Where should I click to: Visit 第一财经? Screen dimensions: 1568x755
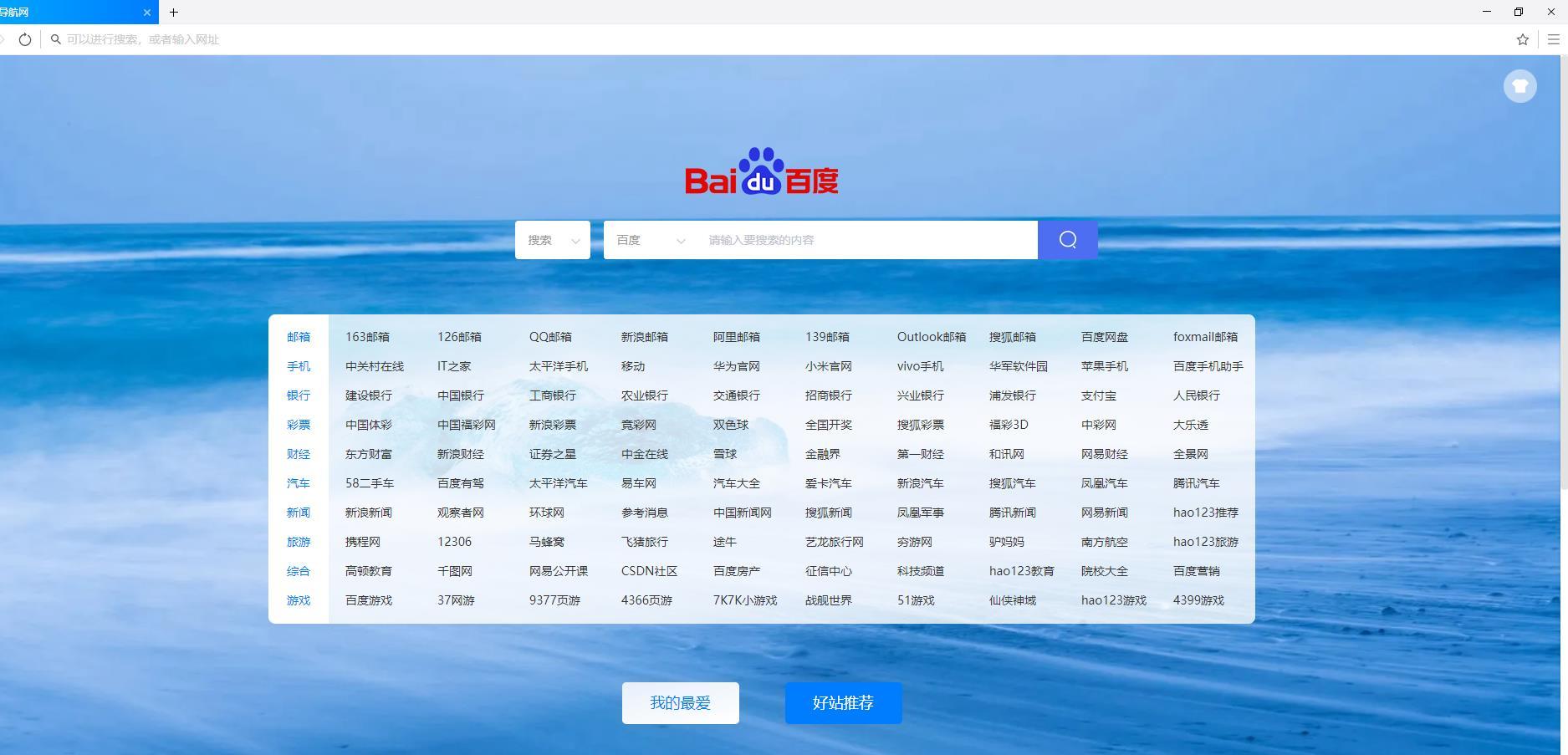click(921, 454)
